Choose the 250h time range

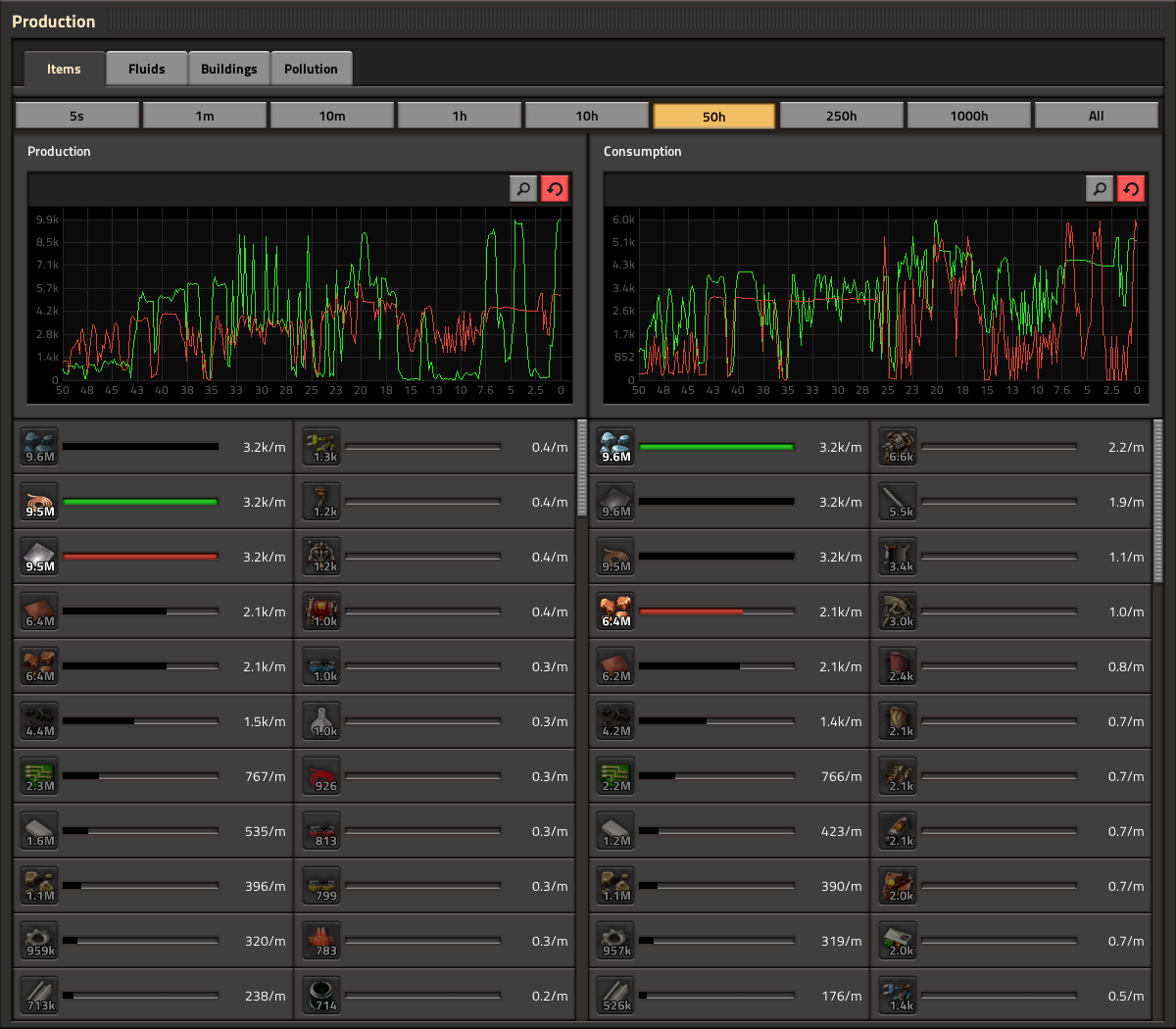coord(841,116)
